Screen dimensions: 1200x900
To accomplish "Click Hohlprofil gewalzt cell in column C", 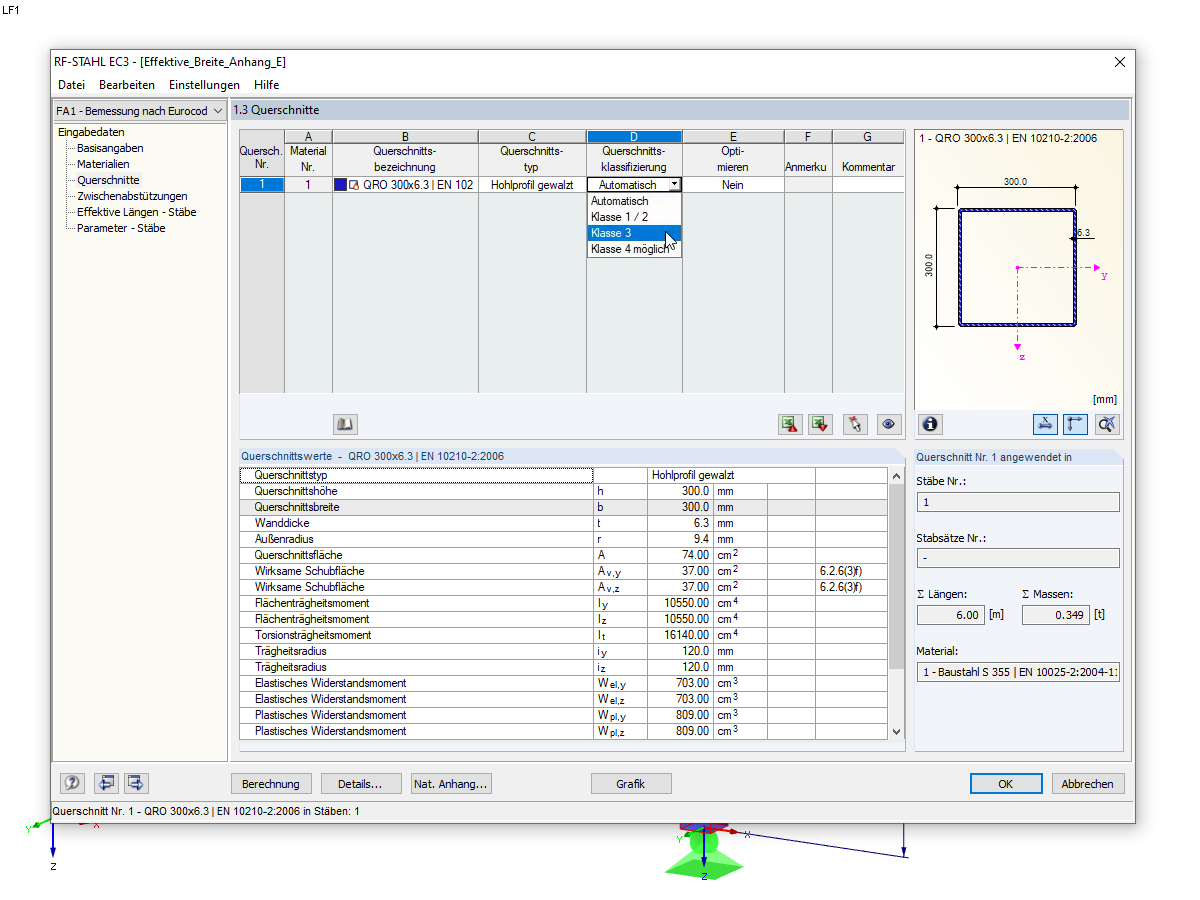I will click(x=532, y=185).
